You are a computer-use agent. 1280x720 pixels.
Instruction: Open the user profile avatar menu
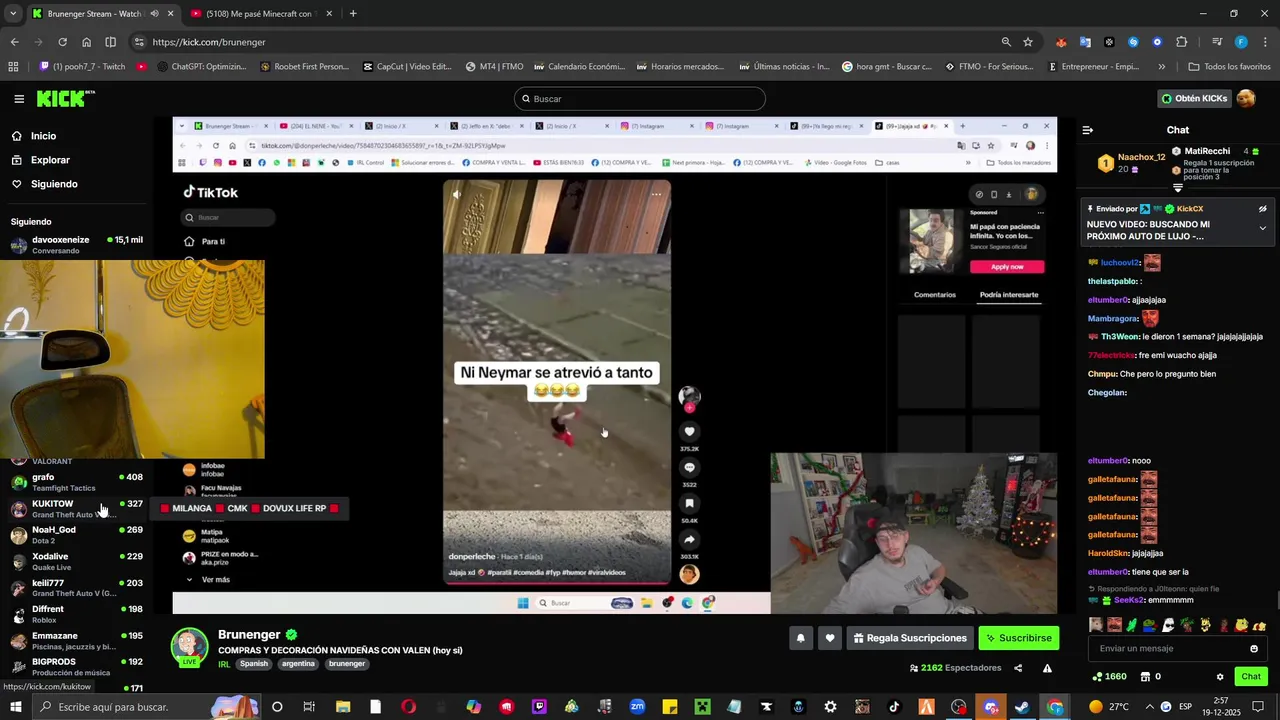coord(1246,99)
